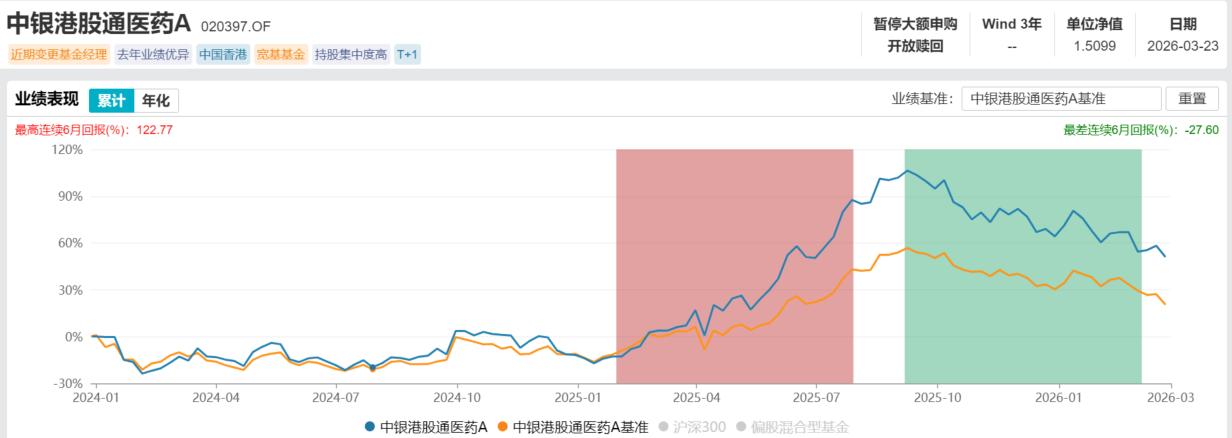
Task: Select the 累计 tab
Action: pyautogui.click(x=110, y=100)
